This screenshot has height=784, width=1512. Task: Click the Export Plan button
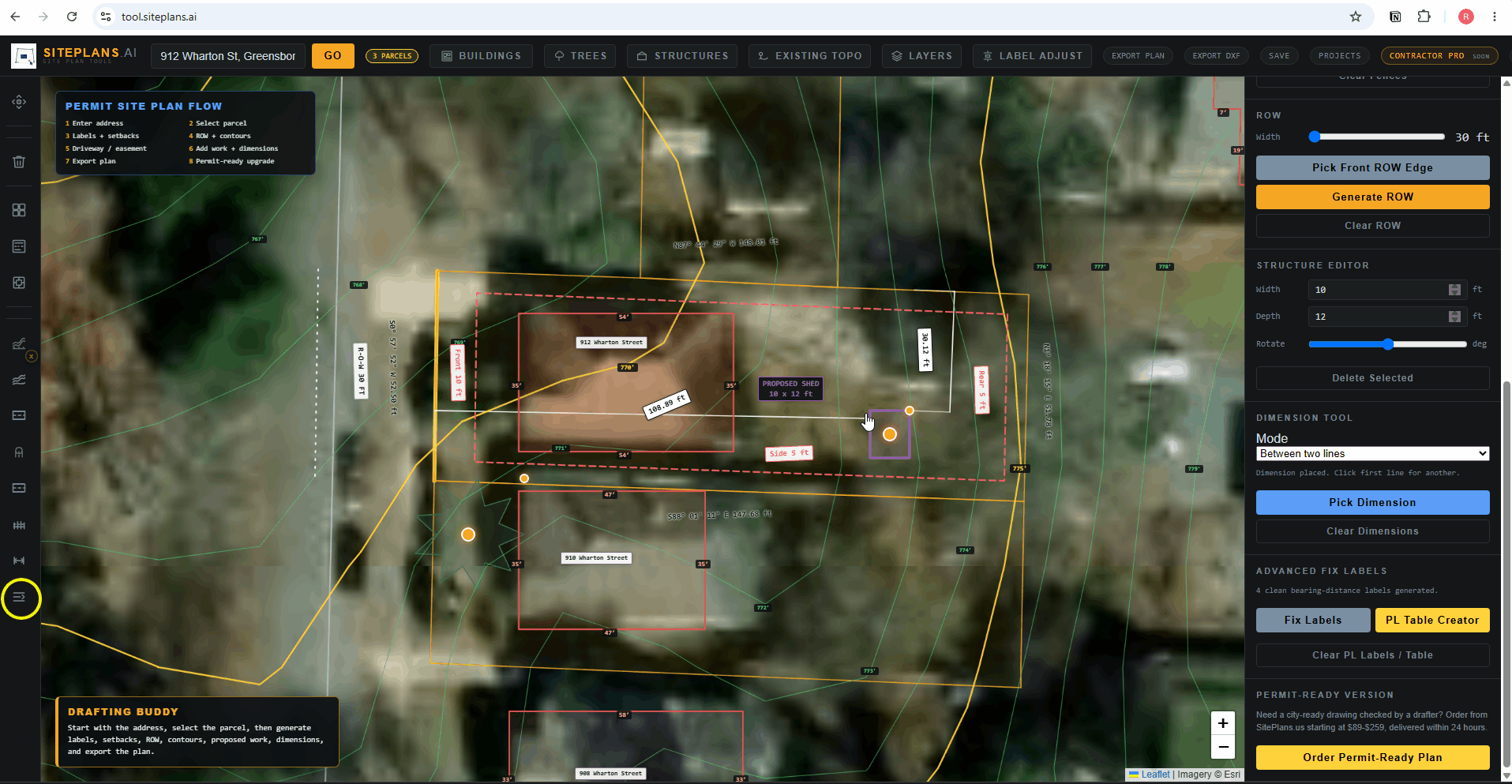pyautogui.click(x=1138, y=56)
